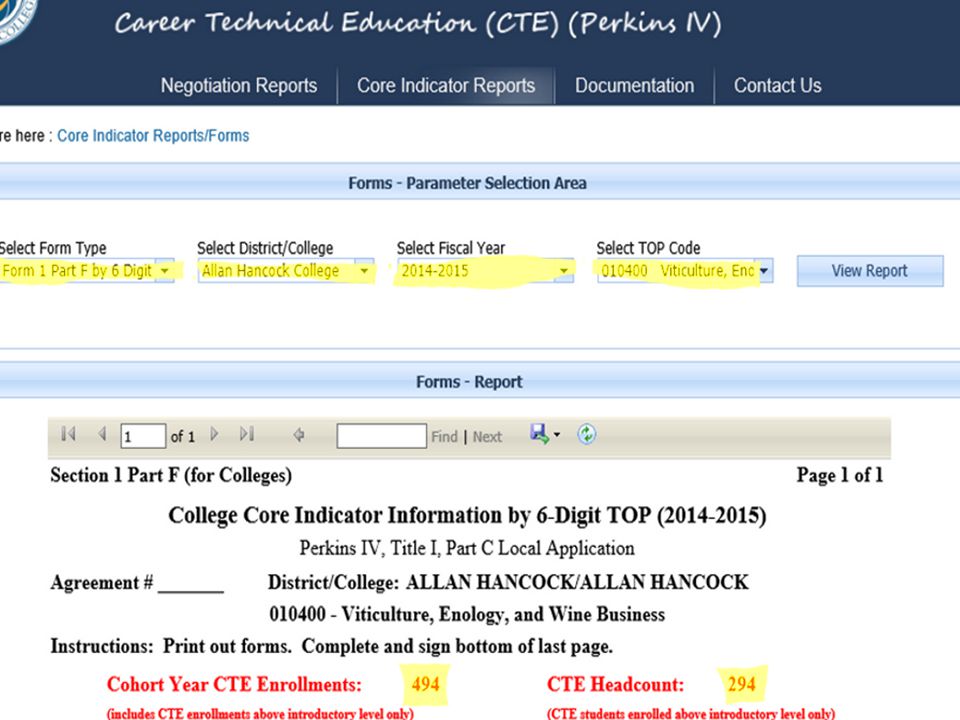Click 'Forms - Report' section header

tap(469, 382)
